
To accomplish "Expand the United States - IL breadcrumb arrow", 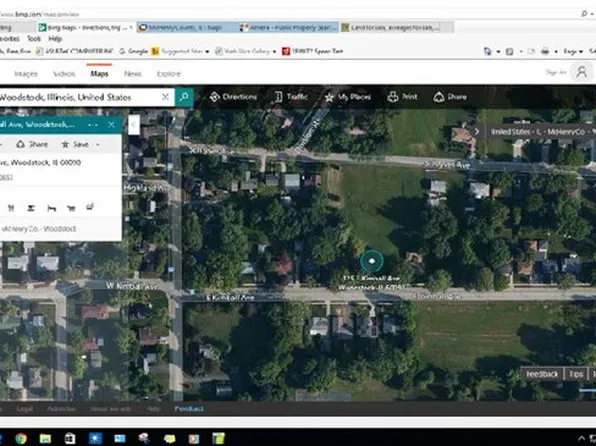I will point(477,132).
